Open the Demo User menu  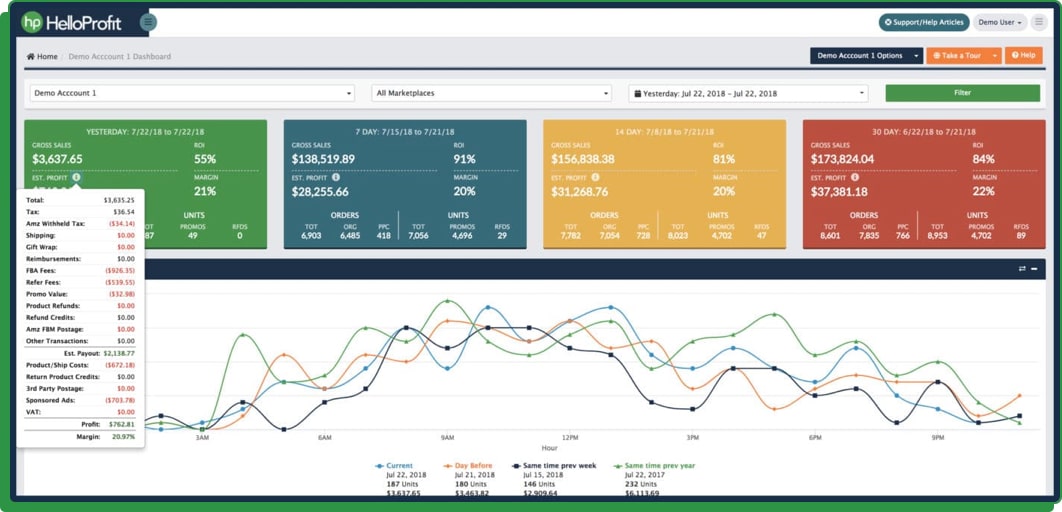(x=1000, y=22)
